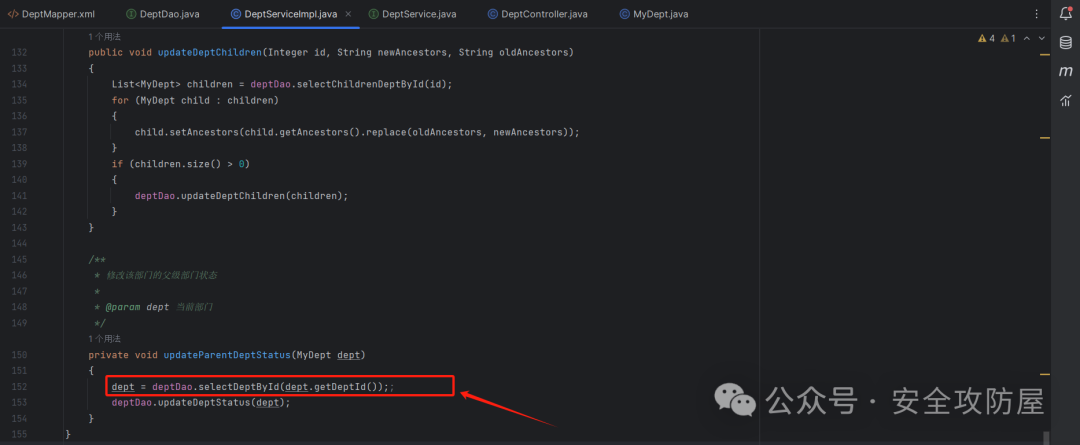
Task: Click MyDept parameter type on line 150
Action: 313,355
